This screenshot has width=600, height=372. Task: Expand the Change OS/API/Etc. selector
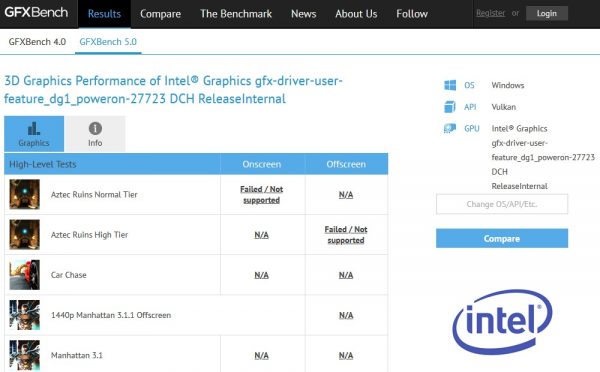[502, 204]
